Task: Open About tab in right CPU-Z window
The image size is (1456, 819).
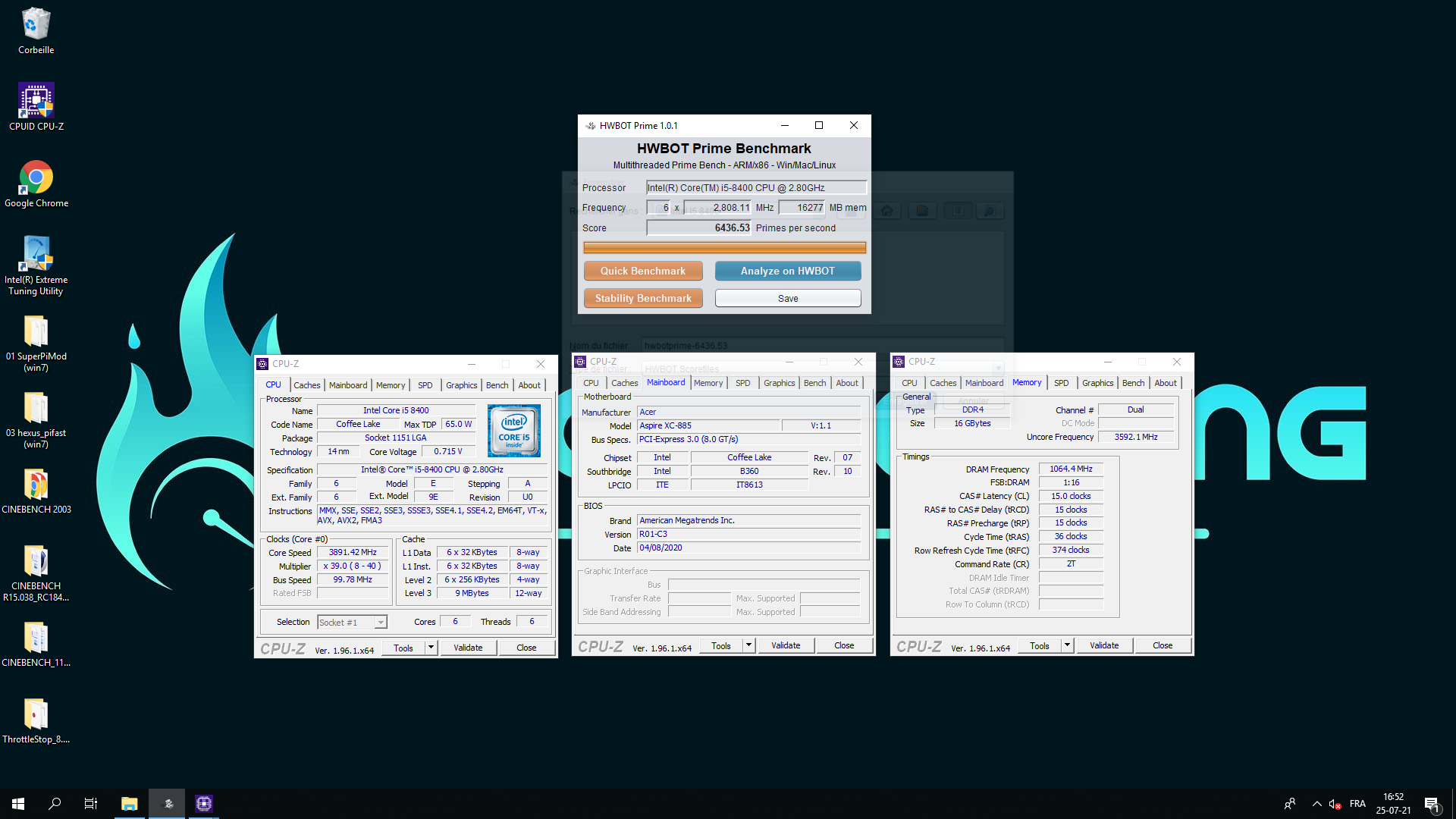Action: coord(1166,383)
